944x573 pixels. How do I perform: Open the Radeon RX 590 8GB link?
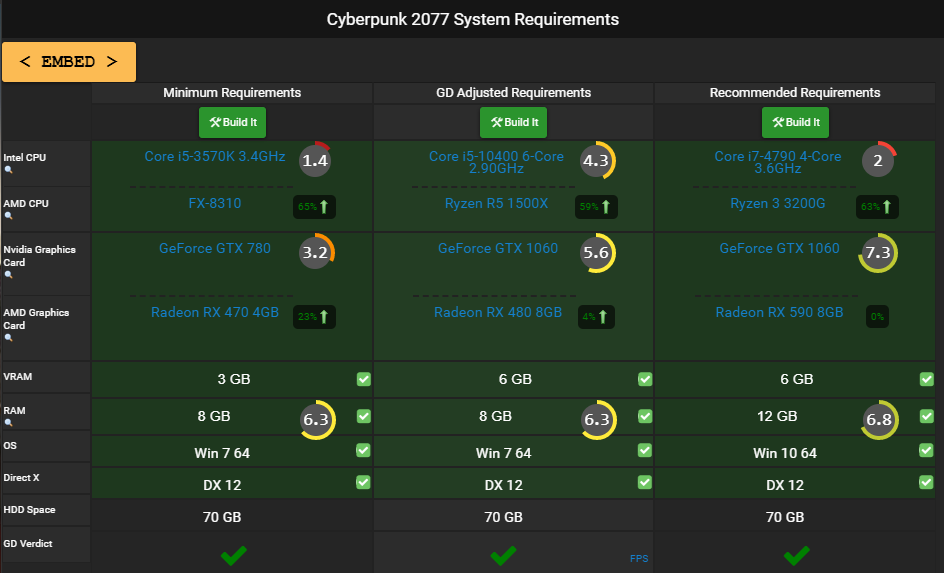click(x=779, y=312)
